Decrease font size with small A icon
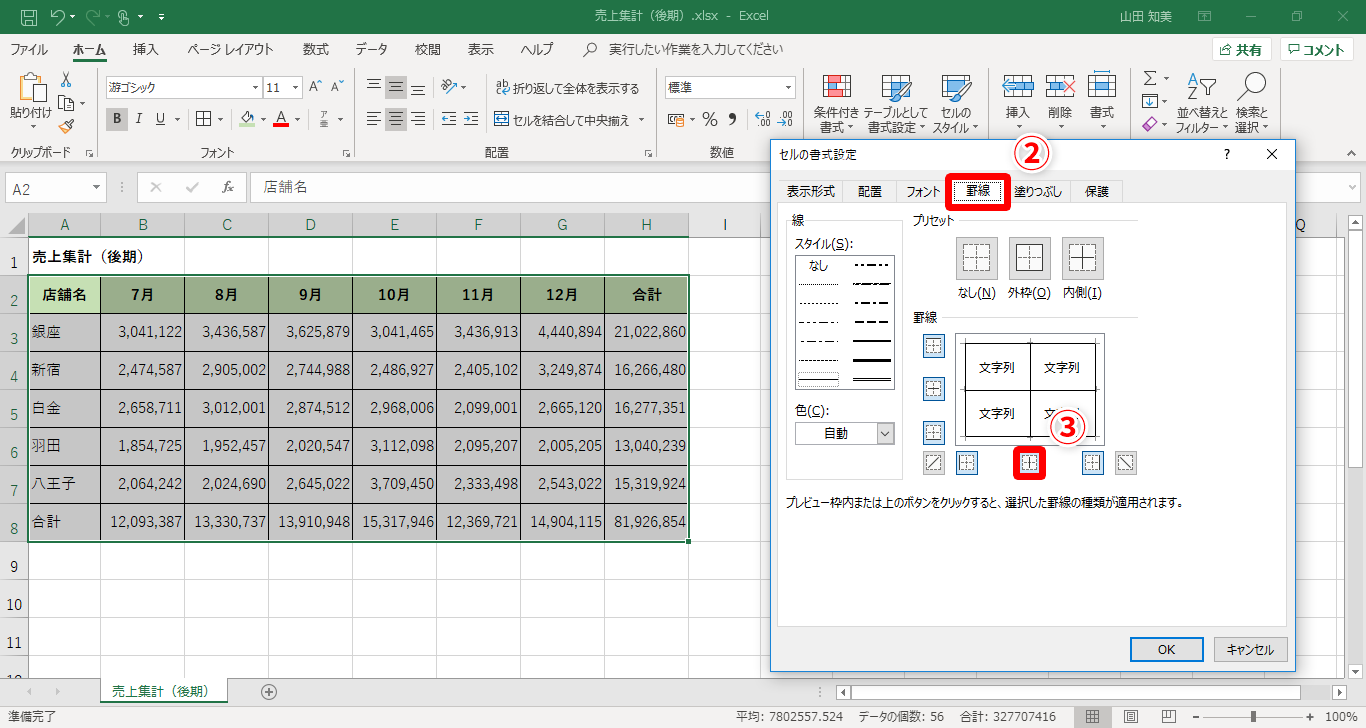The image size is (1366, 728). [x=339, y=87]
